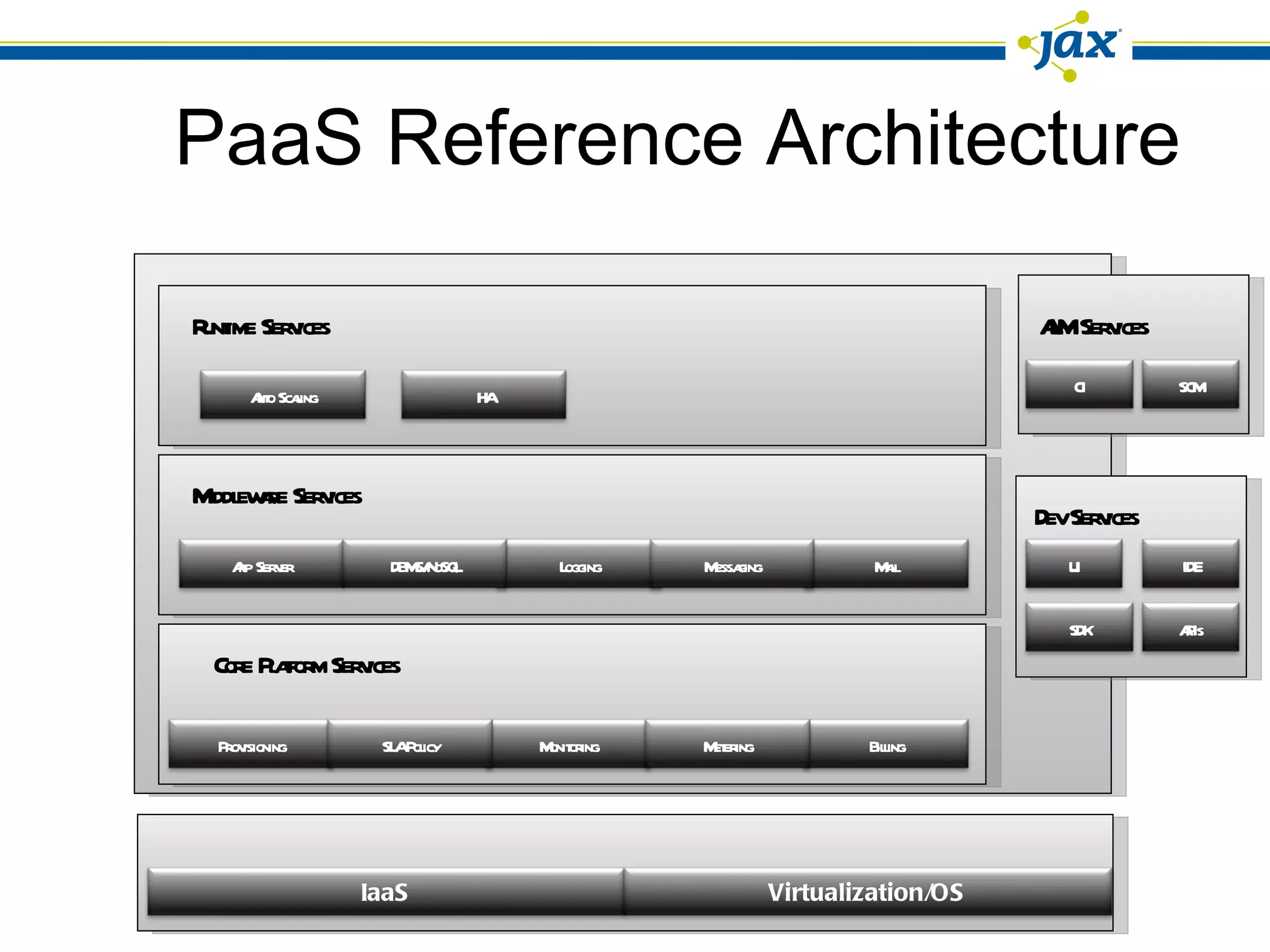Click the Mail block
This screenshot has height=952, width=1270.
point(891,564)
